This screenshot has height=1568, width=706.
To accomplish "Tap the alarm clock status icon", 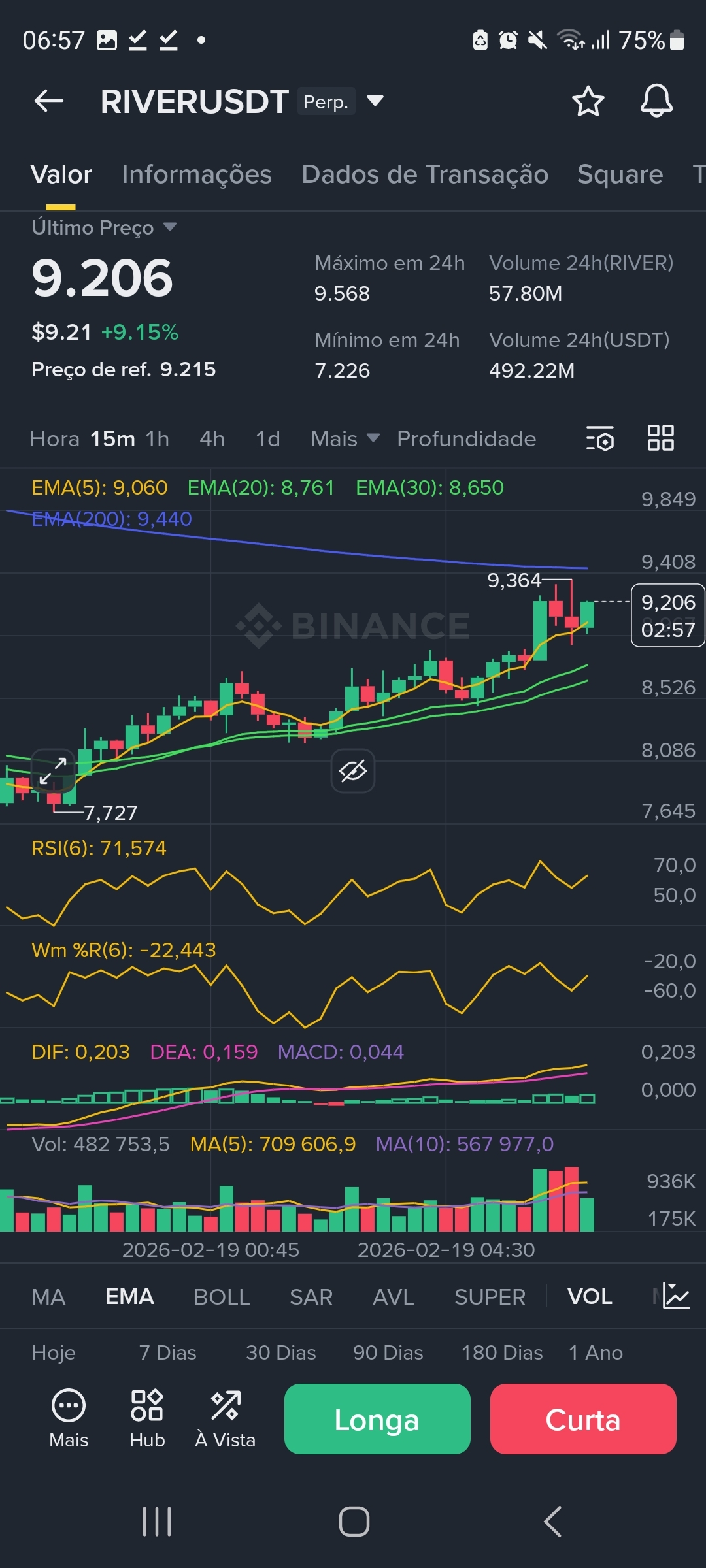I will coord(508,41).
